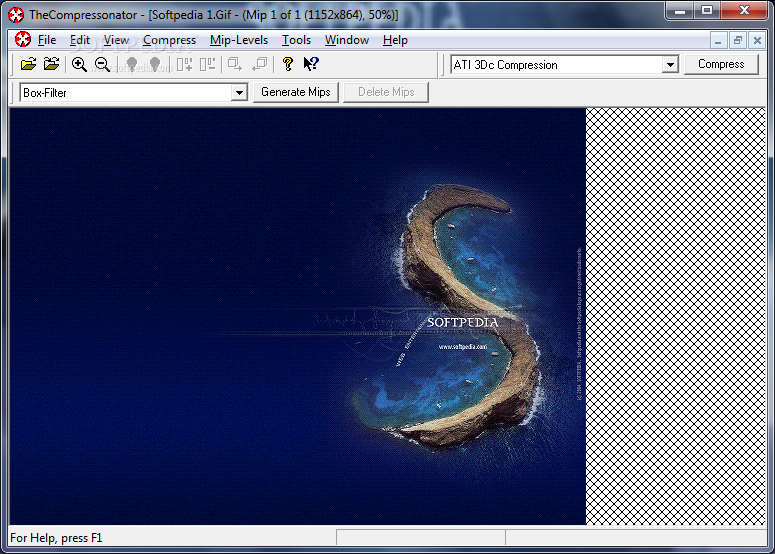Open the Window menu
775x554 pixels.
[x=346, y=40]
